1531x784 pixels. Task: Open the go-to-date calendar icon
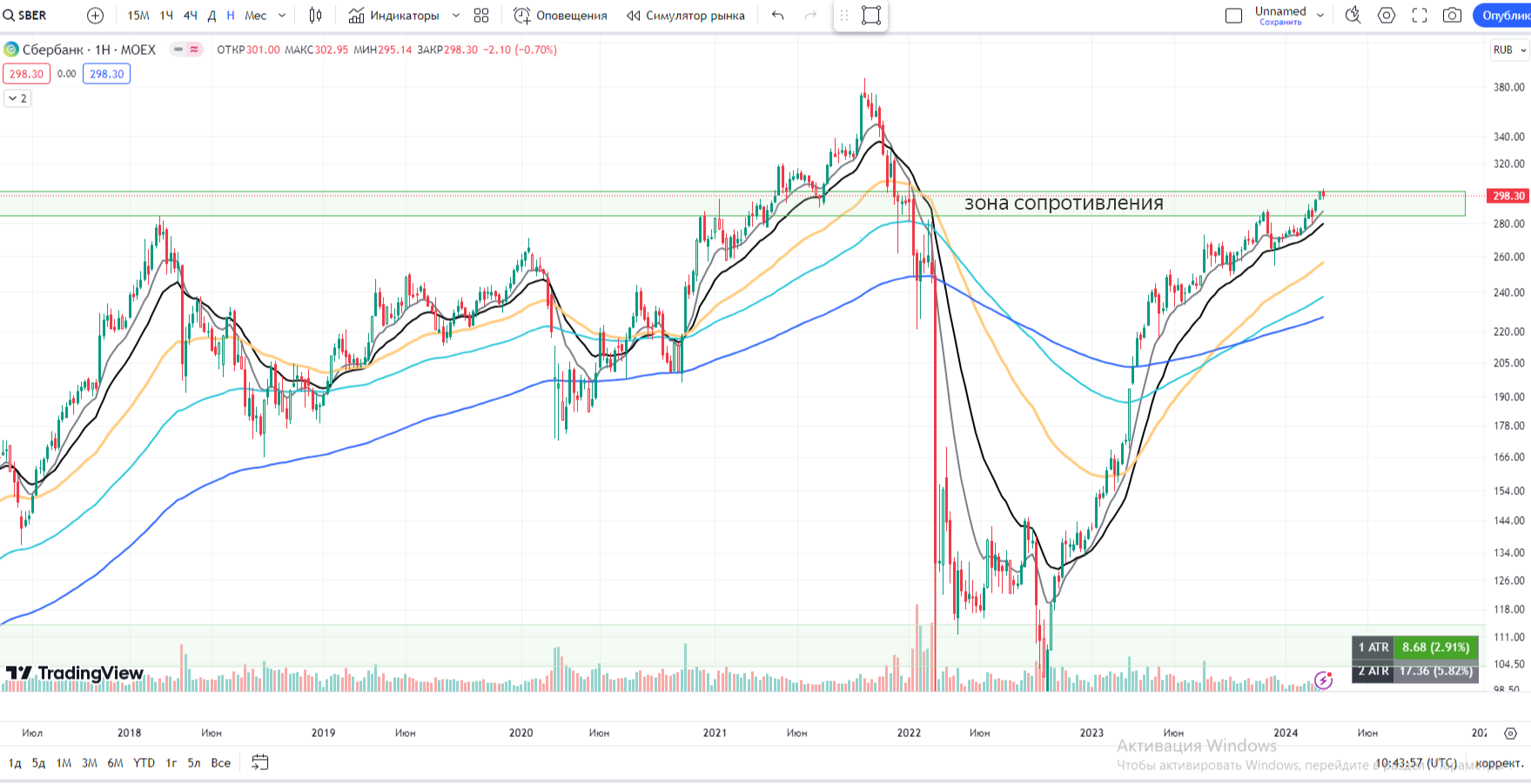click(260, 763)
